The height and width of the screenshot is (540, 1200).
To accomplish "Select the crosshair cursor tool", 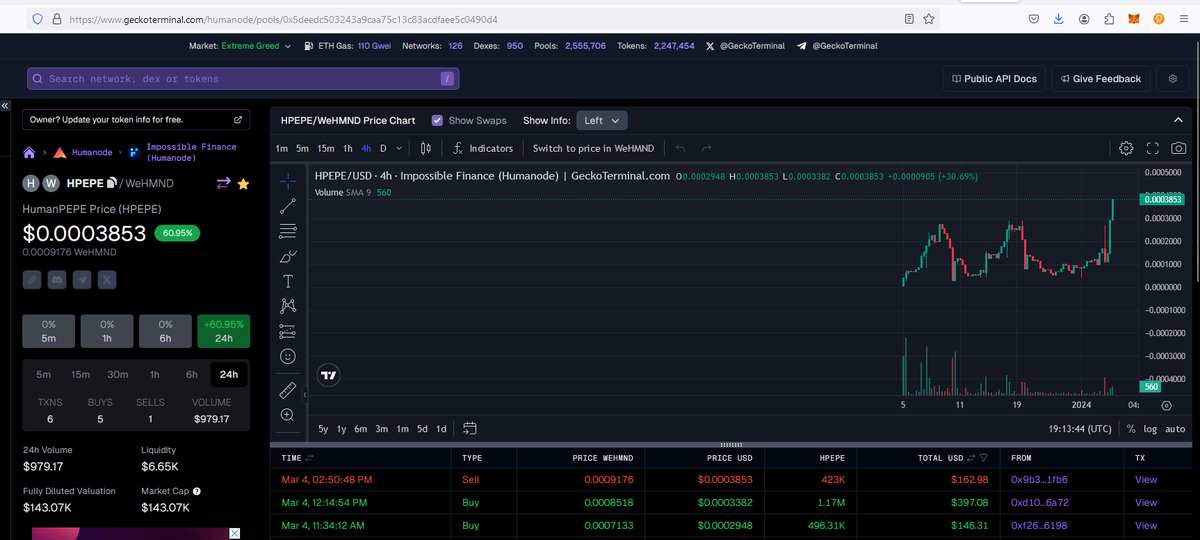I will tap(288, 181).
